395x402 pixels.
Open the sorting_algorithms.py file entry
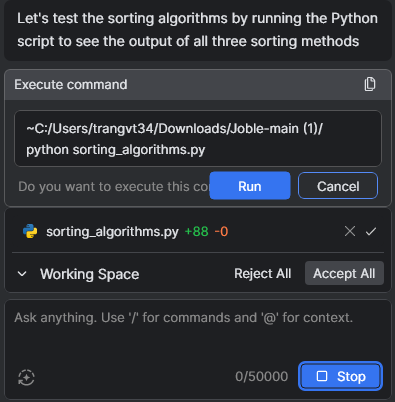(x=112, y=231)
